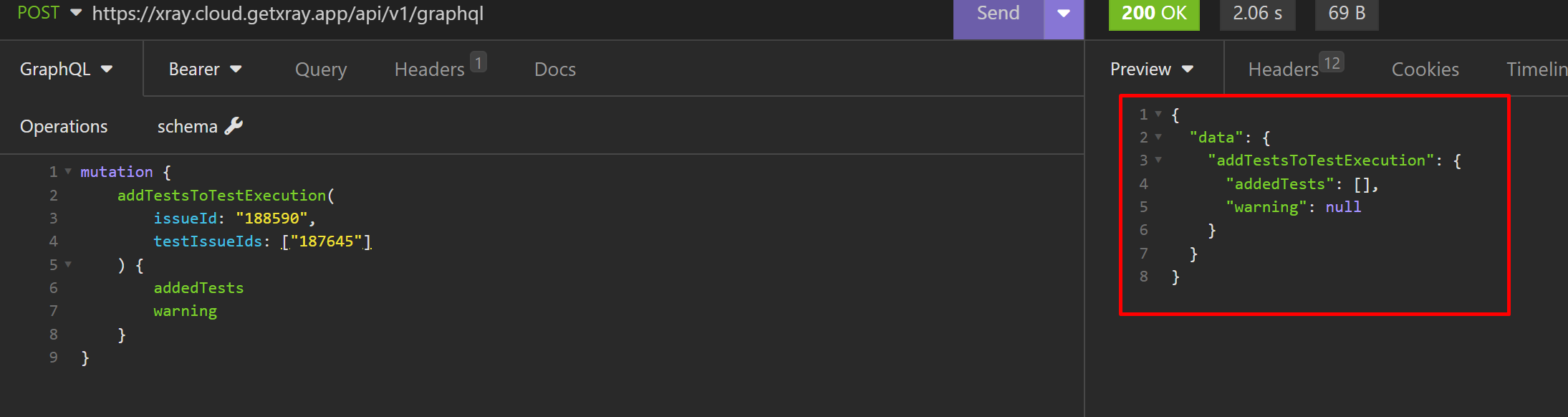1568x417 pixels.
Task: Open the Timeline tab
Action: click(1536, 69)
